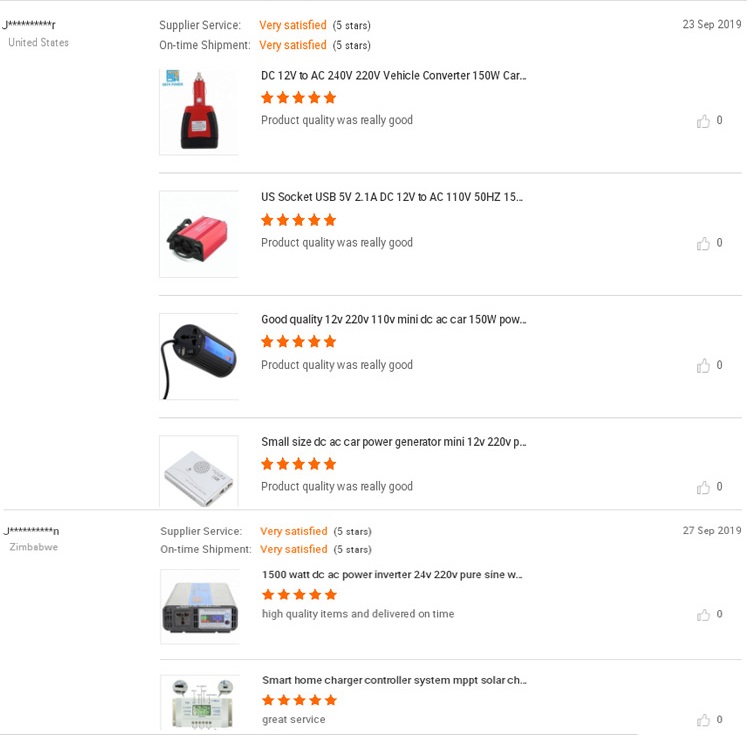Image resolution: width=750 pixels, height=750 pixels.
Task: Click five-star rating of DC 12V converter
Action: [x=298, y=98]
